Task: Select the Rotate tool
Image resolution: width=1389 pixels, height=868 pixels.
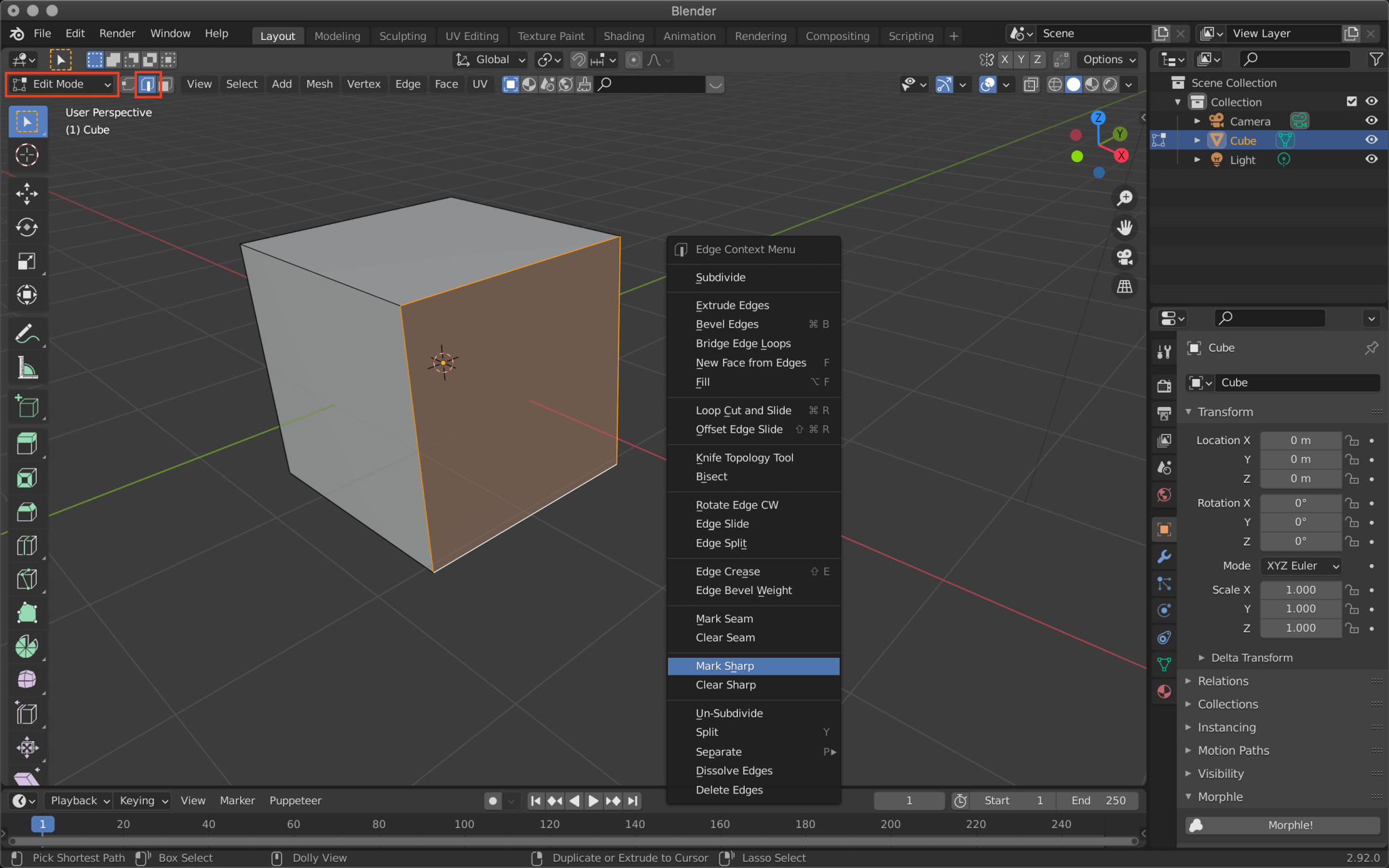Action: click(x=27, y=228)
